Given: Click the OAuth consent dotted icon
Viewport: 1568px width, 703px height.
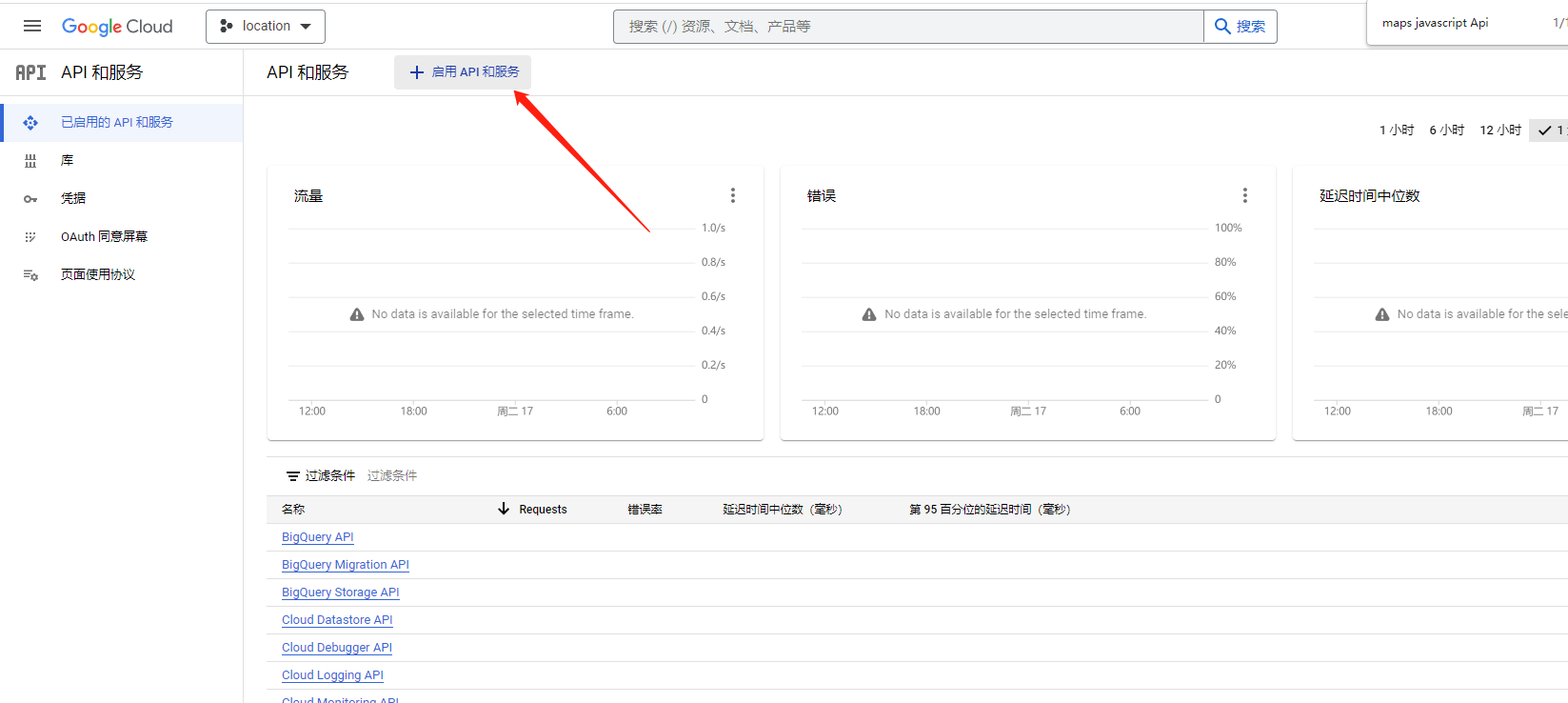Looking at the screenshot, I should click(x=30, y=237).
